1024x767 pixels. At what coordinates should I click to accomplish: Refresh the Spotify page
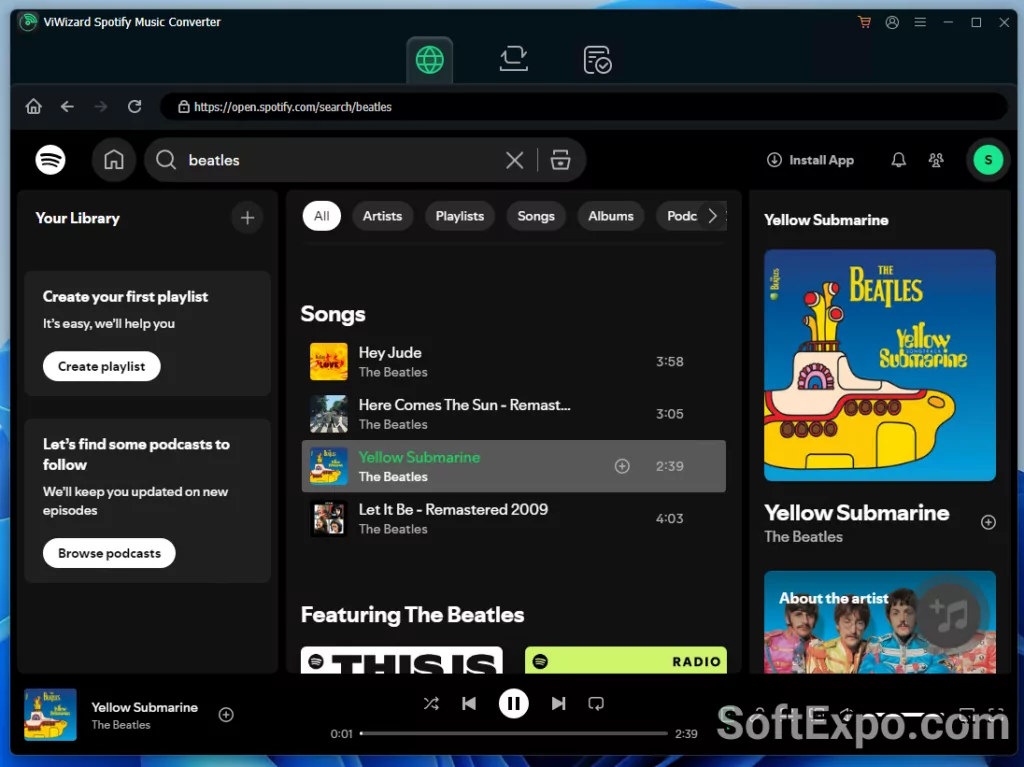pos(134,106)
